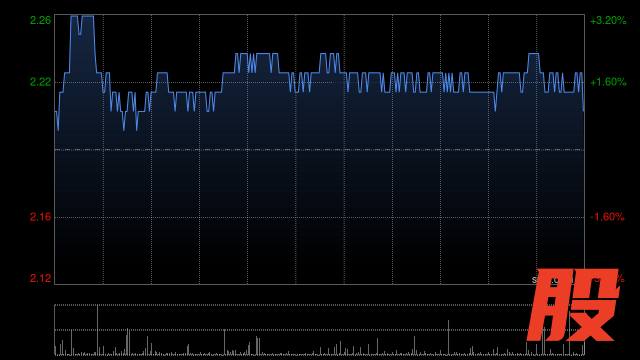Click the 2.26 price axis label
Image resolution: width=640 pixels, height=360 pixels.
click(x=40, y=20)
